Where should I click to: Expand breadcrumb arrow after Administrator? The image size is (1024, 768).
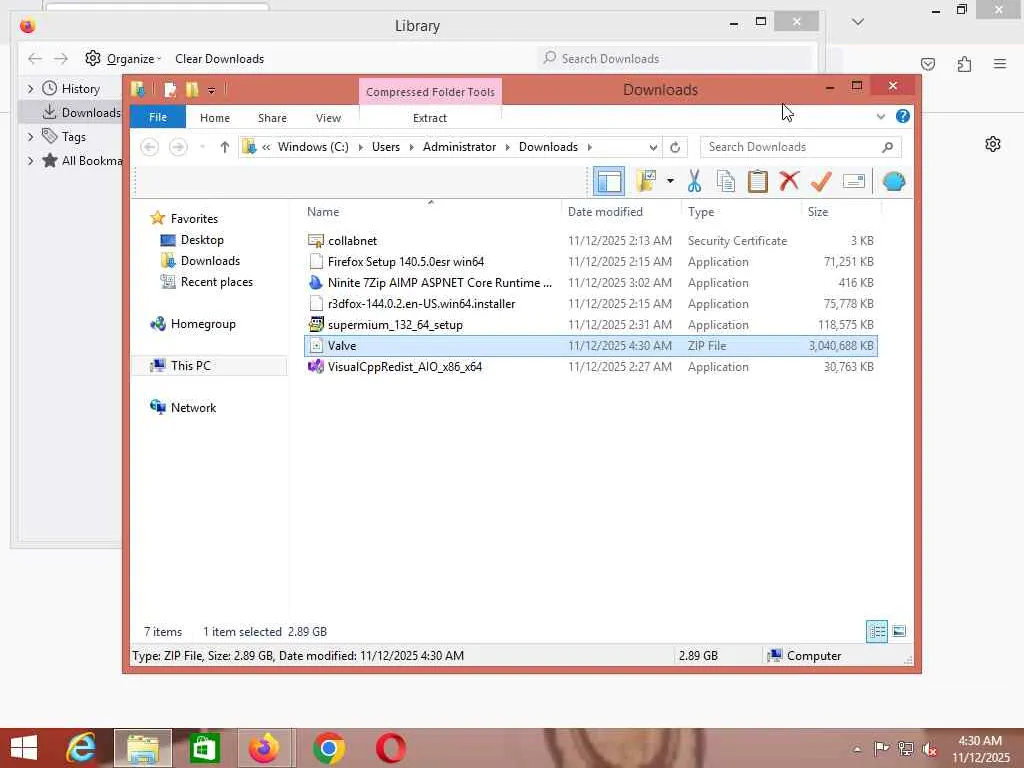[507, 148]
